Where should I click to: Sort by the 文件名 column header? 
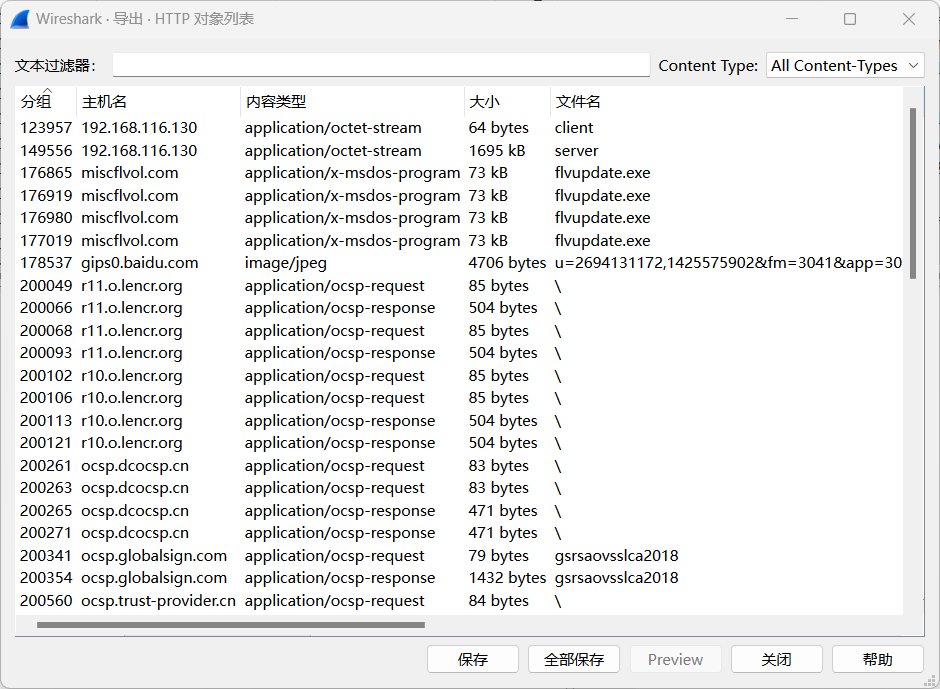[x=578, y=102]
